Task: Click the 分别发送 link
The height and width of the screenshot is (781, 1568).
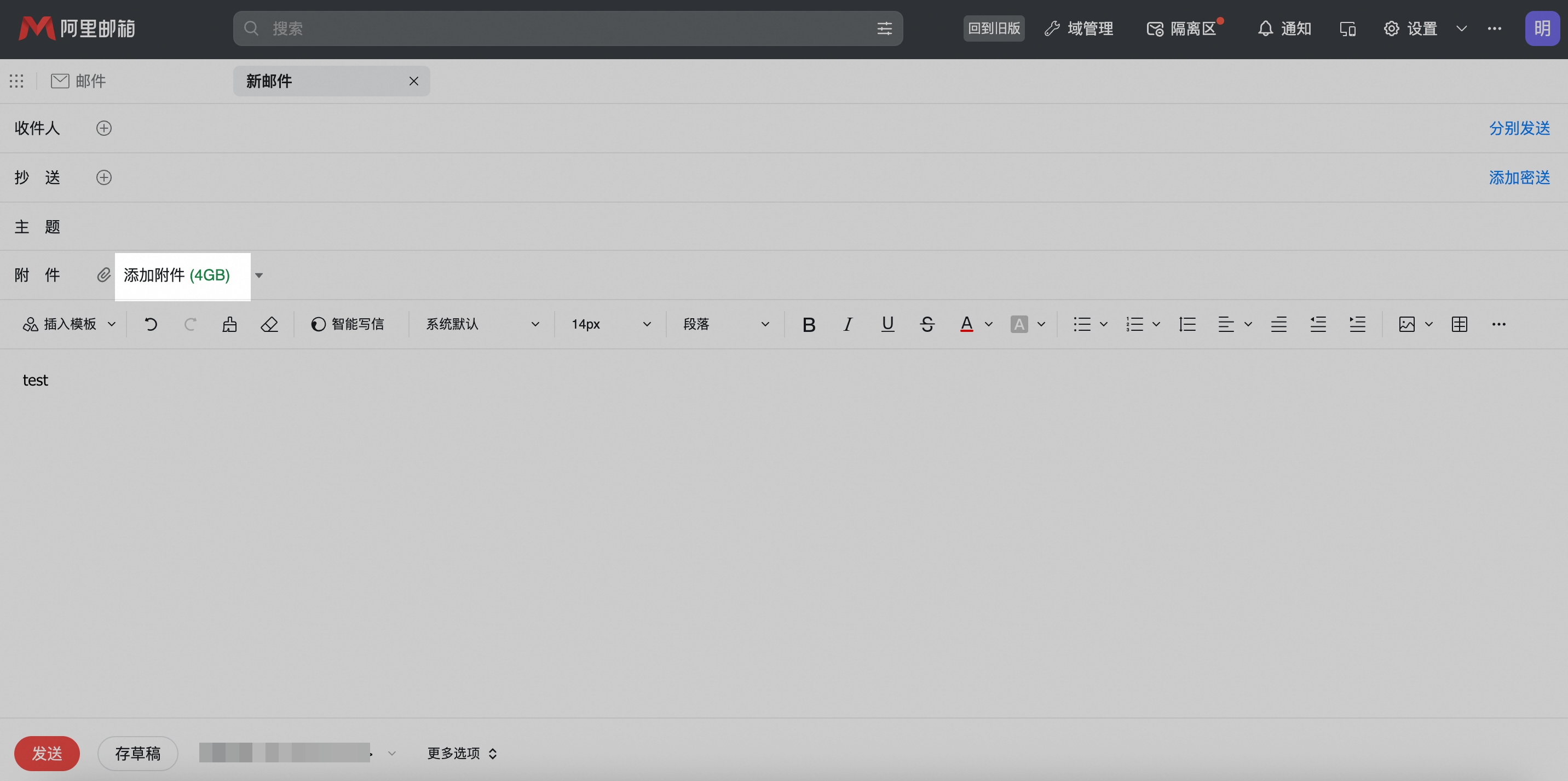Action: click(x=1519, y=129)
